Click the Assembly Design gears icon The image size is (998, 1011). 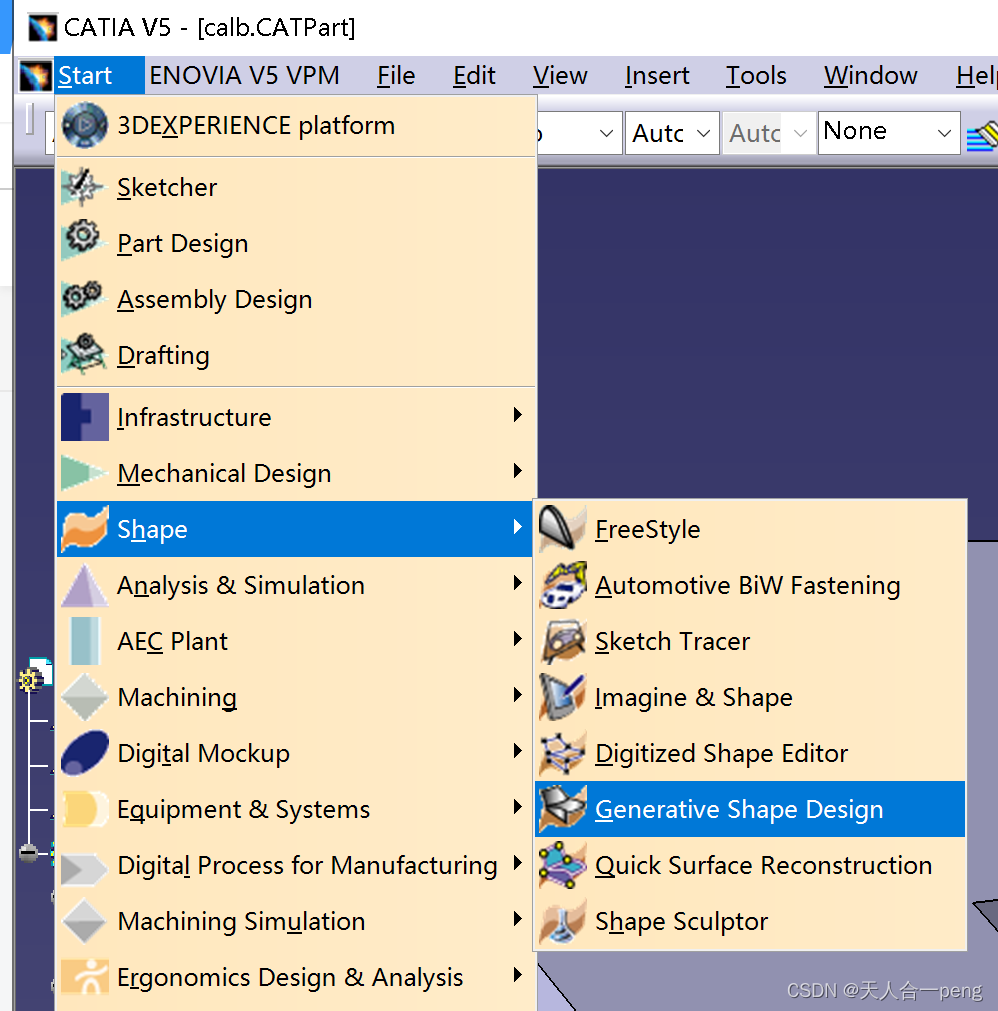pos(83,297)
